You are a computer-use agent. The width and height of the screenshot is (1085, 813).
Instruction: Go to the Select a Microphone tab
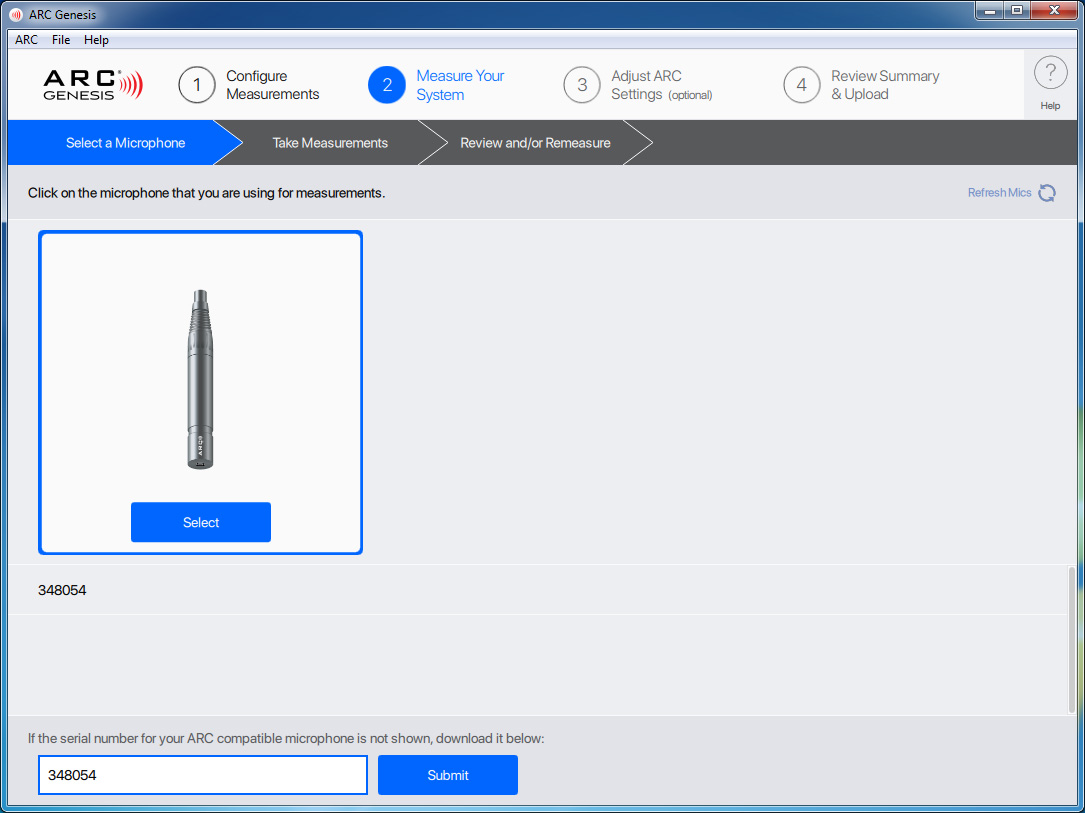point(125,143)
